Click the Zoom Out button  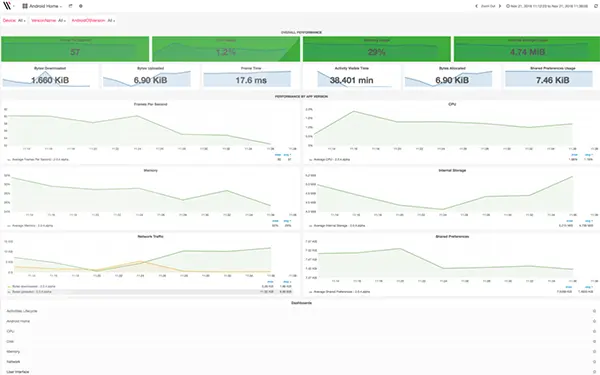pos(488,6)
